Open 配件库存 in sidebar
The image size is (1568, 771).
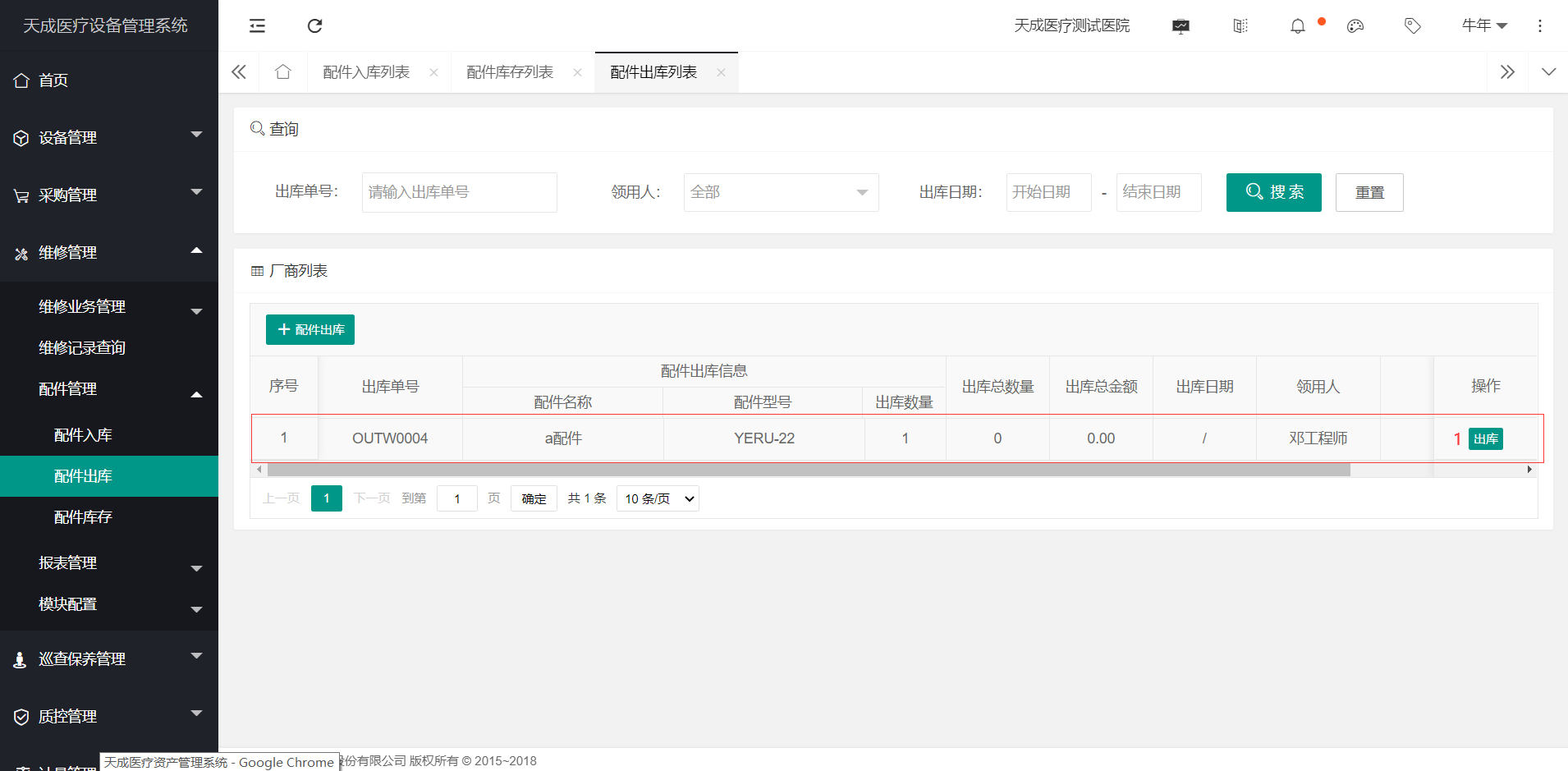pos(109,517)
